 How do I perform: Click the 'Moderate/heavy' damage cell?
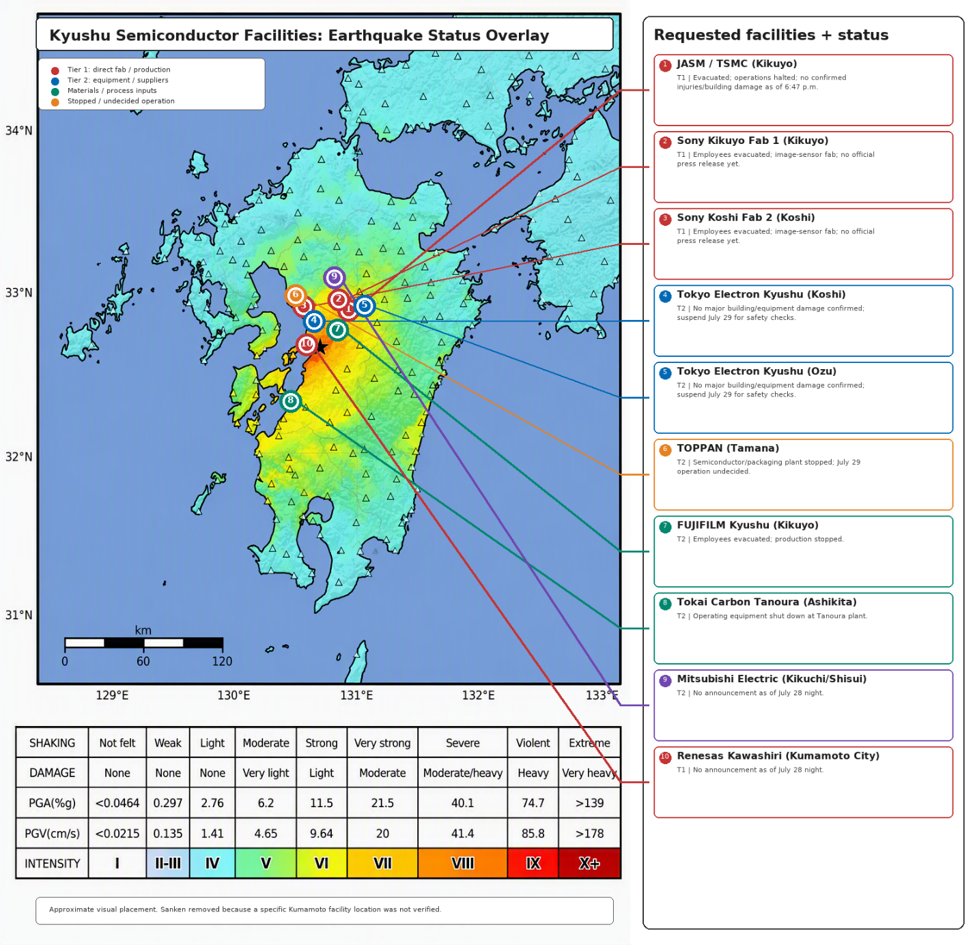pyautogui.click(x=463, y=773)
